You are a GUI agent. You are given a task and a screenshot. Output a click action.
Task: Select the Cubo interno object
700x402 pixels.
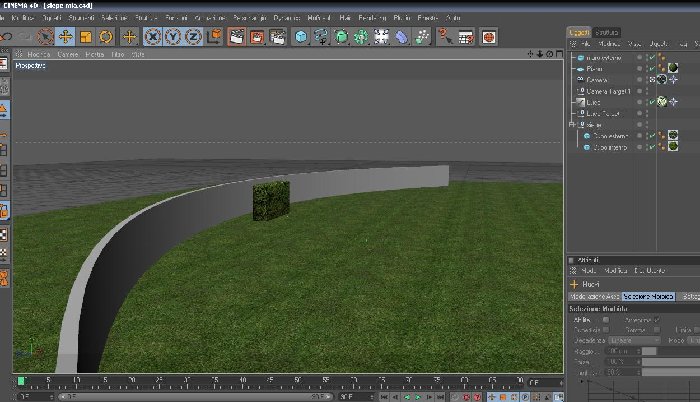click(x=610, y=147)
